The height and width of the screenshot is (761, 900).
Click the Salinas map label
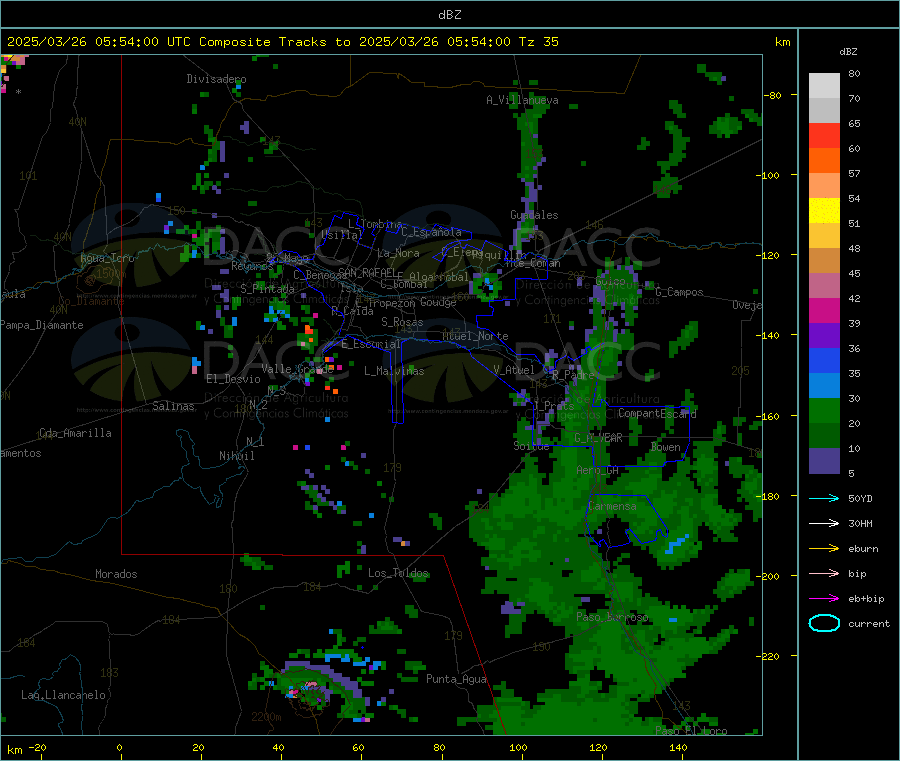(173, 406)
